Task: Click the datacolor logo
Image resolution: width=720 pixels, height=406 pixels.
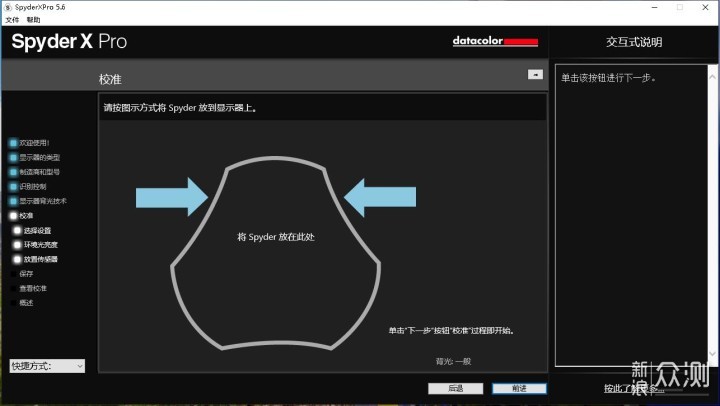Action: tap(495, 41)
